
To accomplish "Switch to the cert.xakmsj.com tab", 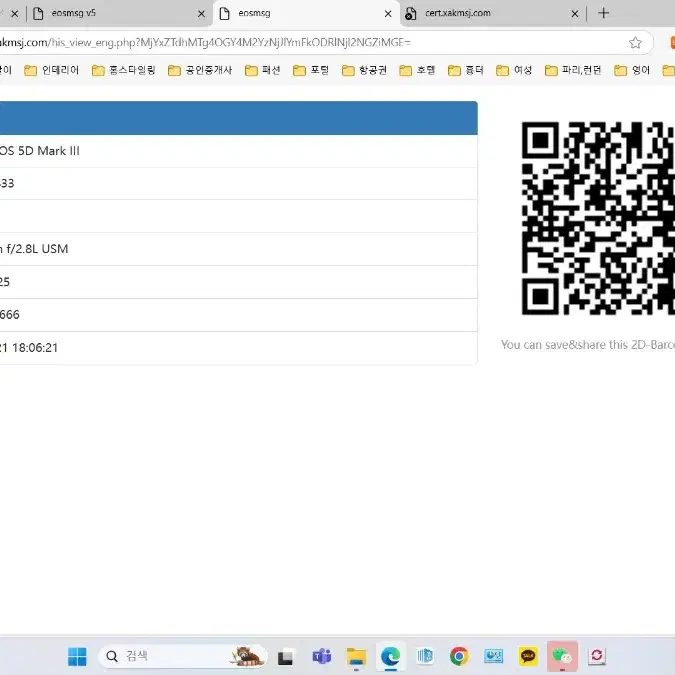I will point(492,13).
